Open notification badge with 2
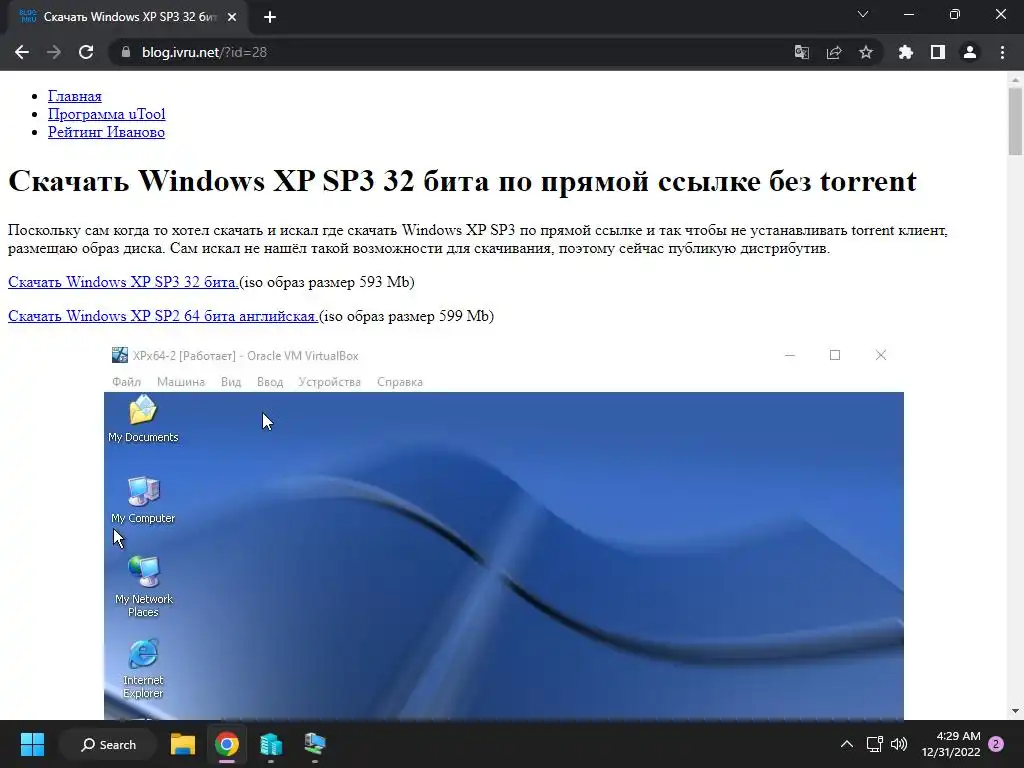This screenshot has height=768, width=1024. (996, 744)
